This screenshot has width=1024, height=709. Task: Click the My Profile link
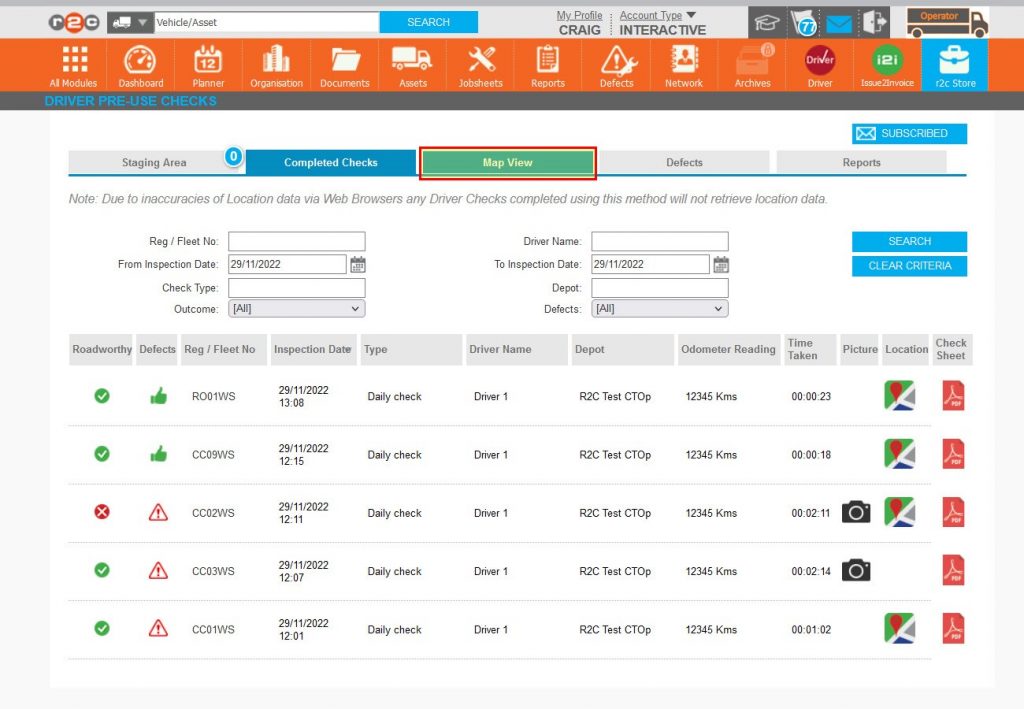pyautogui.click(x=579, y=15)
